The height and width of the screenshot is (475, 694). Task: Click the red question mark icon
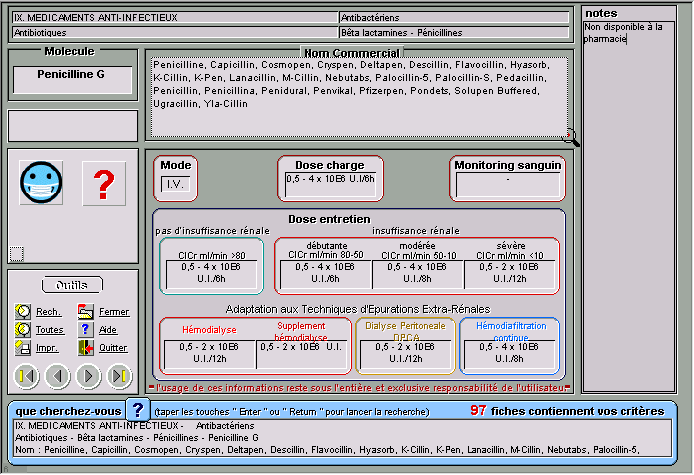point(104,184)
